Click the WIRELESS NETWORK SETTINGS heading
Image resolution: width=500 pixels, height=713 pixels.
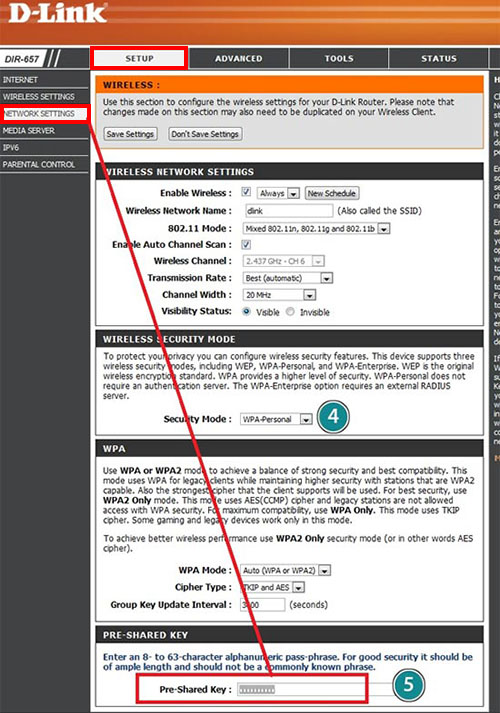(x=179, y=172)
